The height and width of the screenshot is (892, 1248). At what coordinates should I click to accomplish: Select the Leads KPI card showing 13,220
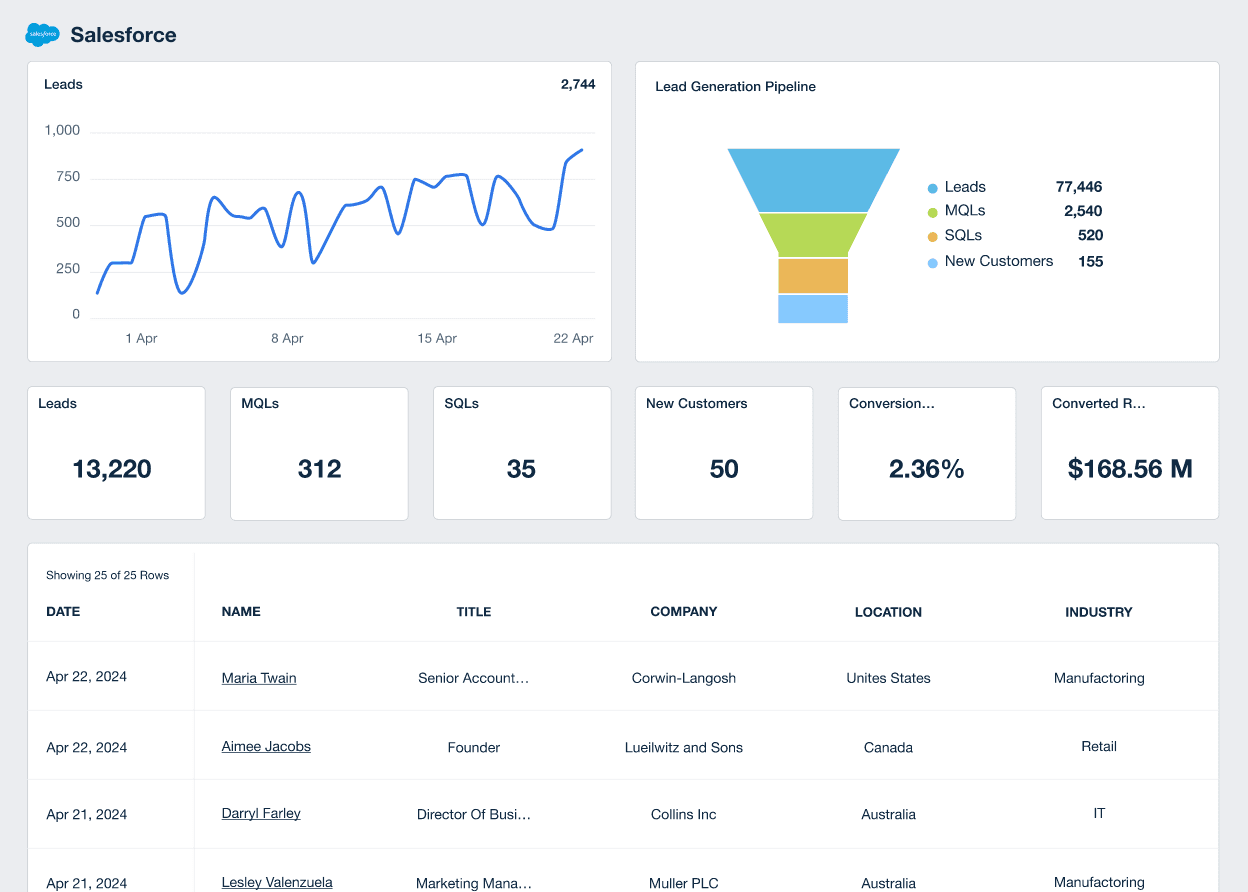116,453
